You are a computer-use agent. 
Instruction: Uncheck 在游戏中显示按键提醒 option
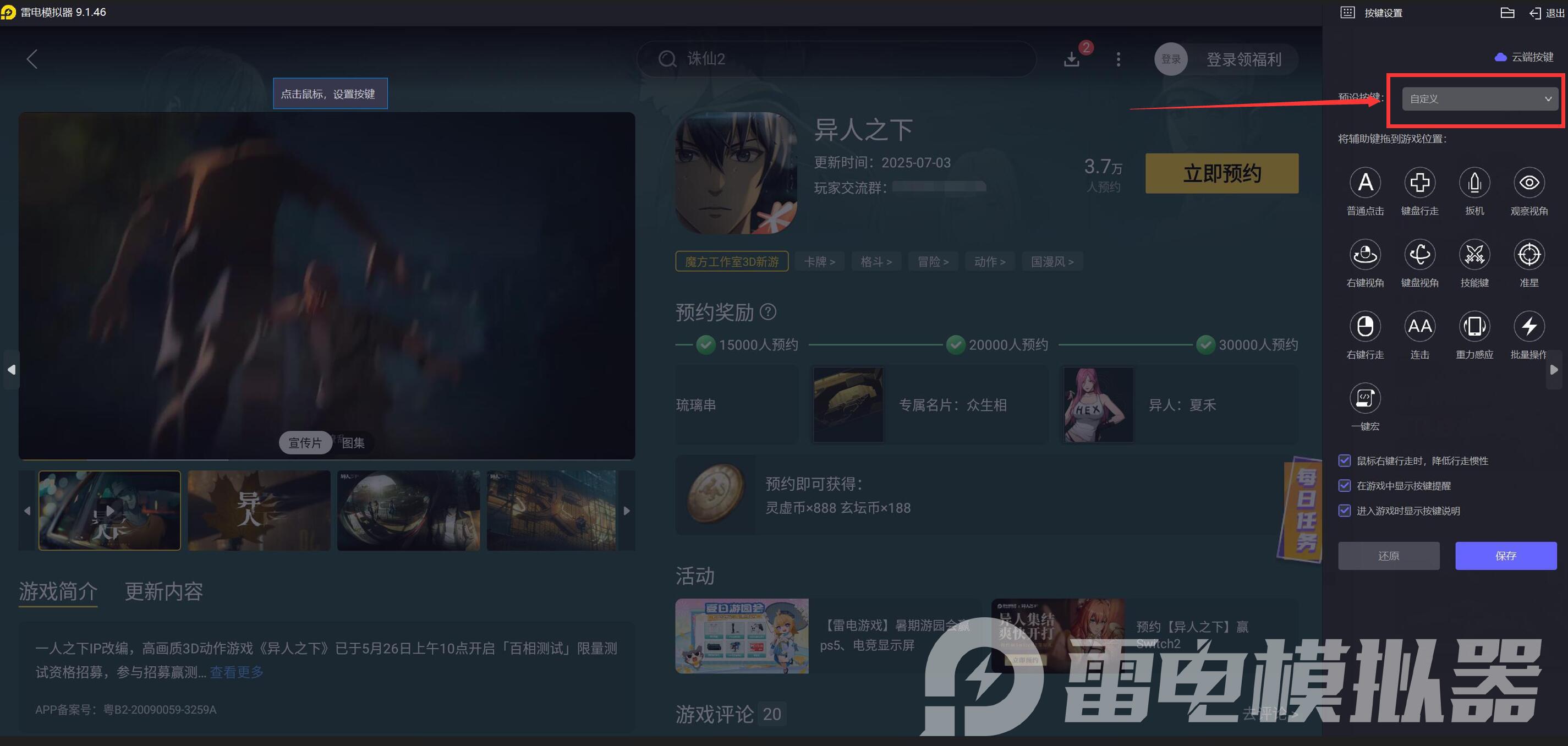tap(1345, 486)
